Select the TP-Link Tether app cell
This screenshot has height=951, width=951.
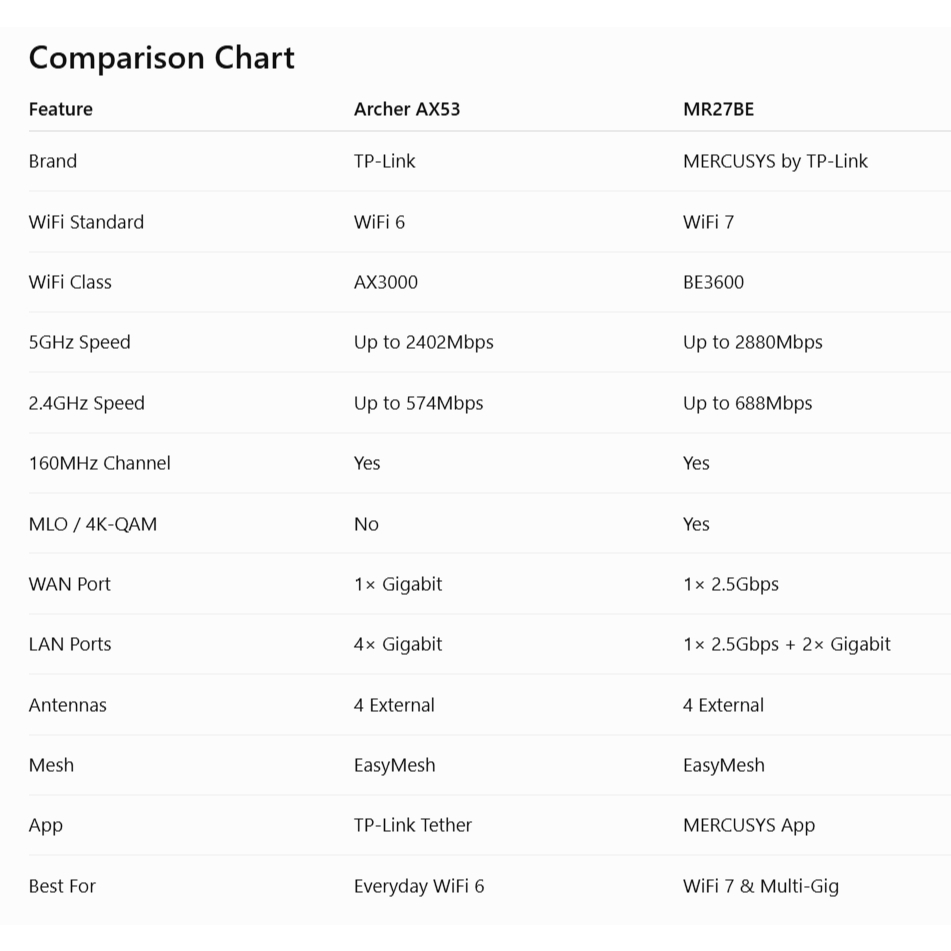(413, 825)
